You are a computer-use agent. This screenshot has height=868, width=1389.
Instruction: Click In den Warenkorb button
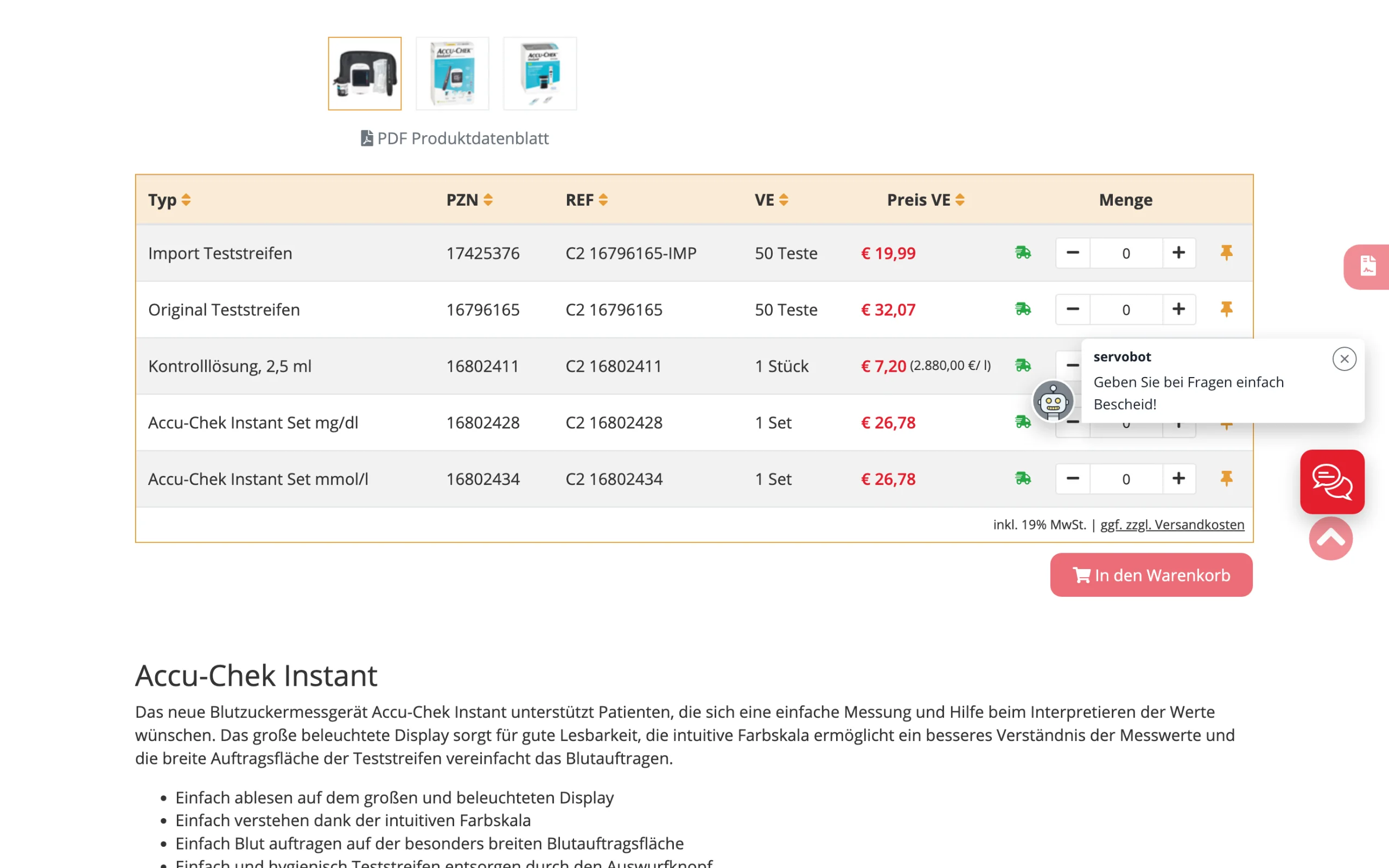(x=1151, y=575)
